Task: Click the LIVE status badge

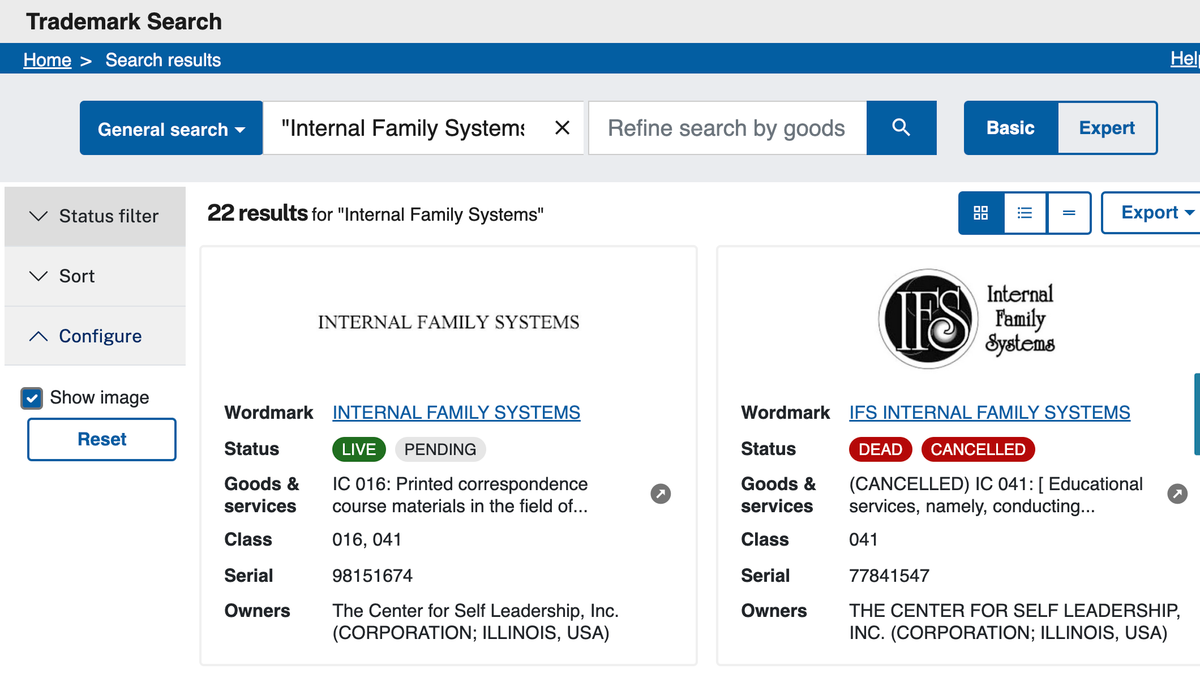Action: pyautogui.click(x=358, y=449)
